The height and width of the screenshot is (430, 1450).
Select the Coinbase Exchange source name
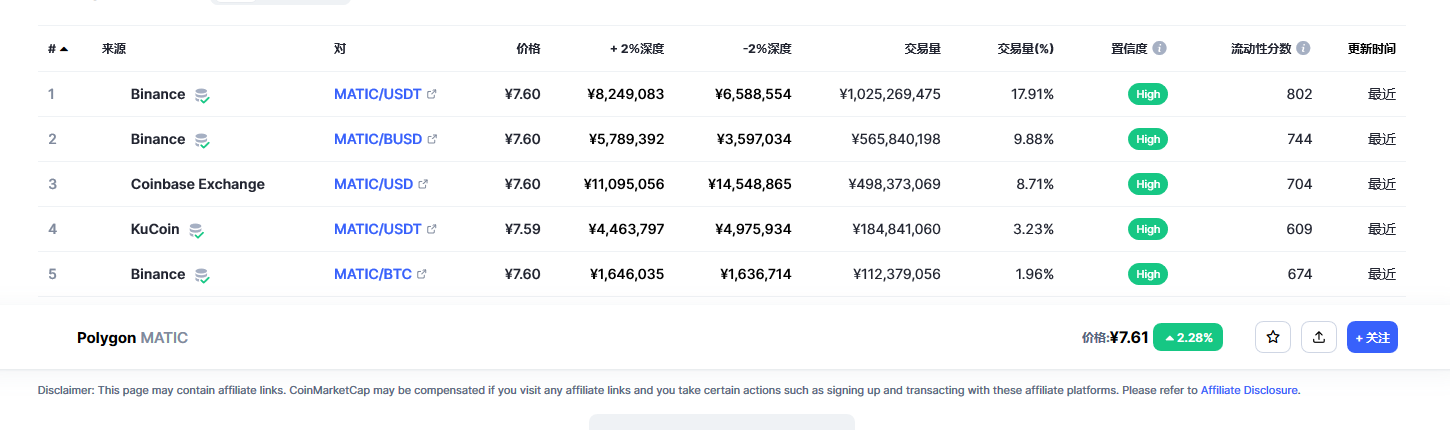click(x=198, y=184)
